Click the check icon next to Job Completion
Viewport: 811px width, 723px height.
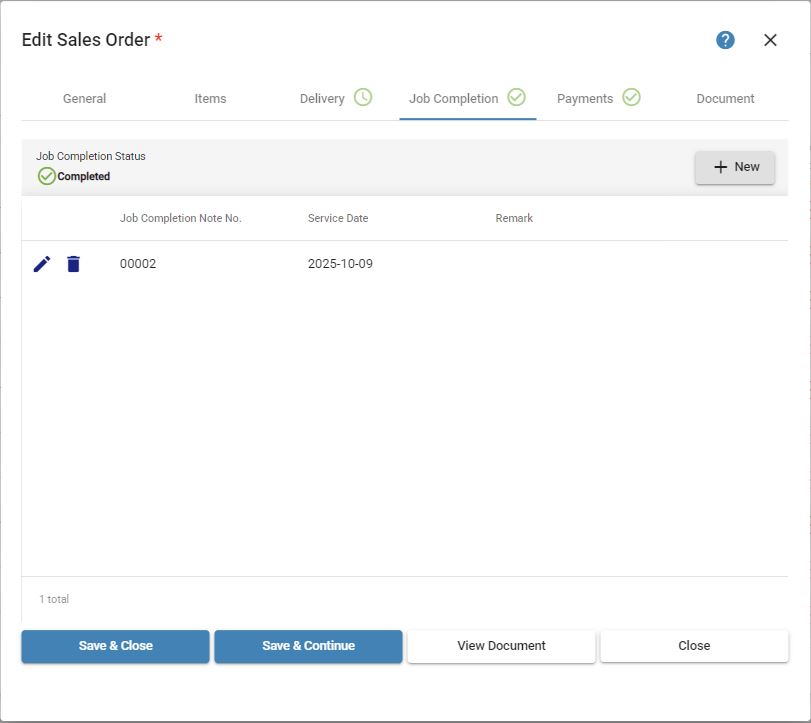coord(516,97)
